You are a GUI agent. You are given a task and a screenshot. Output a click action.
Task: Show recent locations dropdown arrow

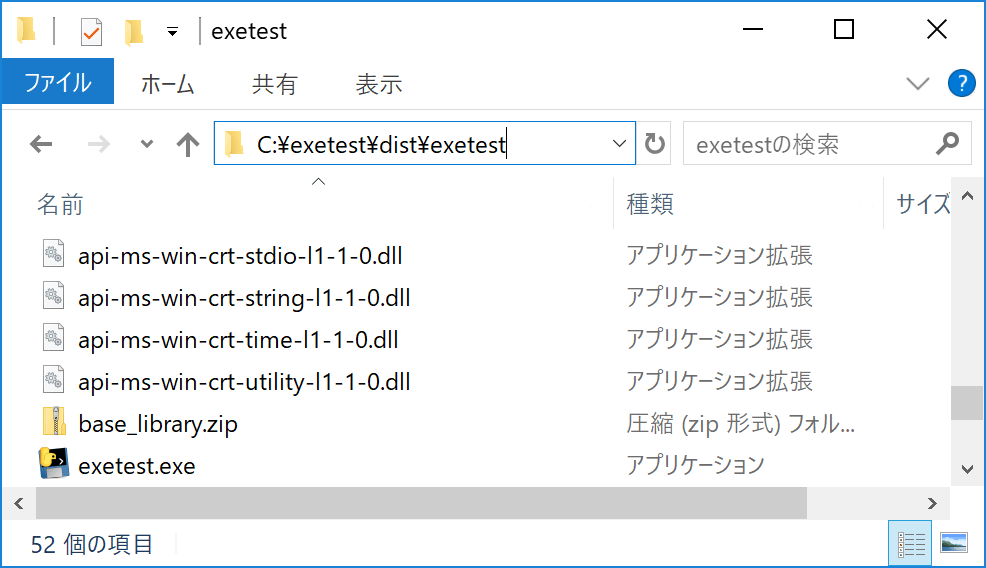coord(147,145)
